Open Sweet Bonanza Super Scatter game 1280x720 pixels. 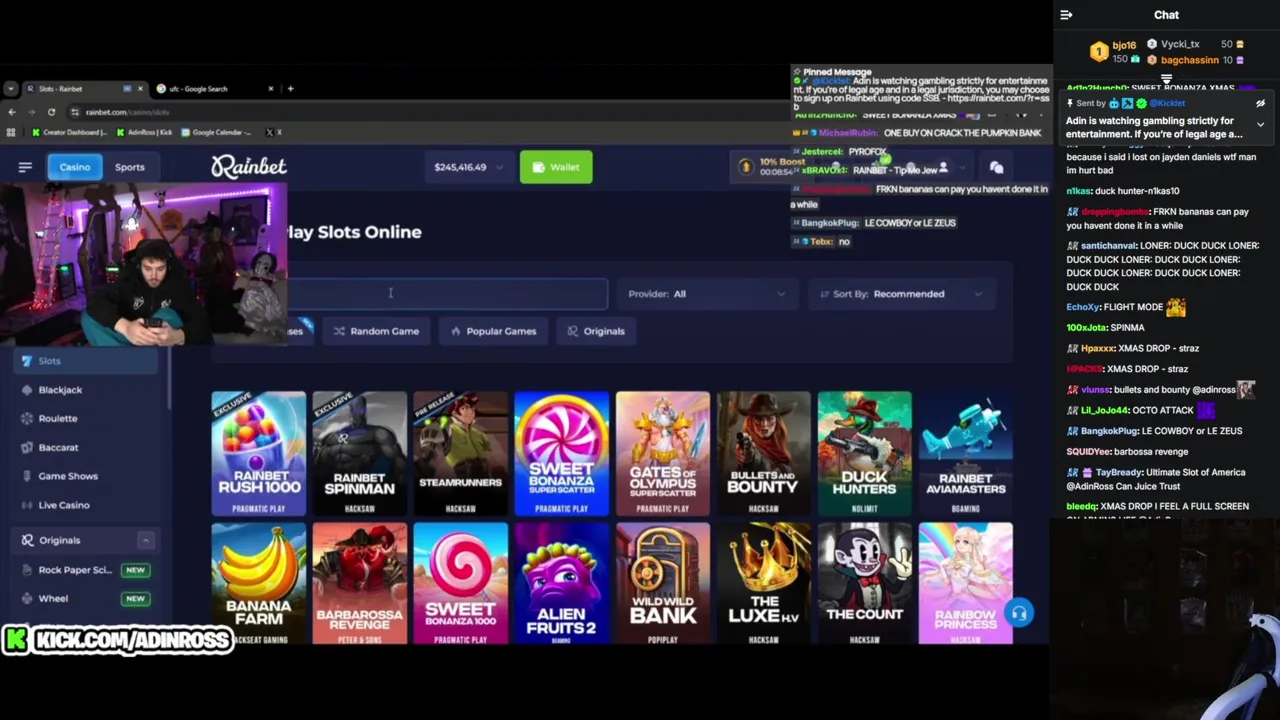pyautogui.click(x=562, y=453)
